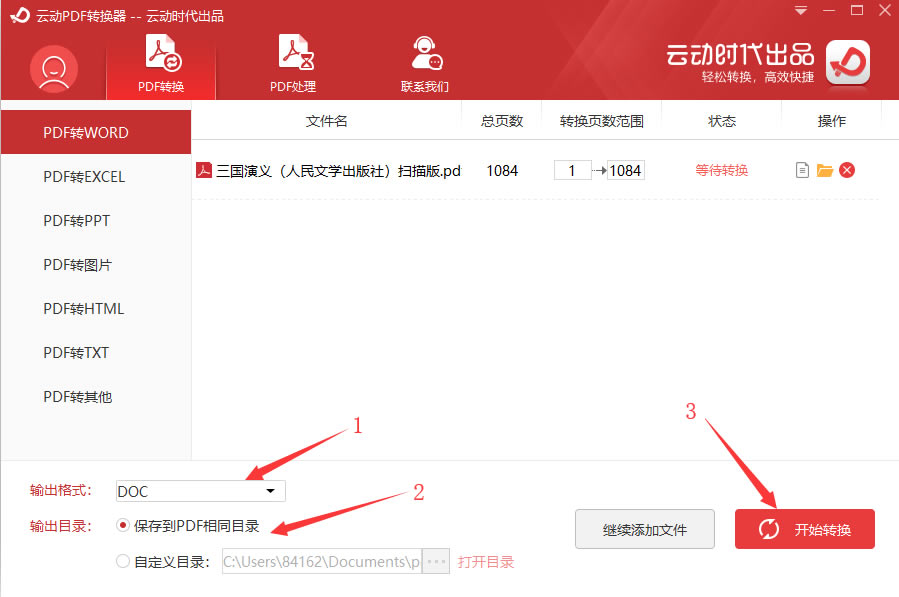Click the PDF file icon beside 三国演义 filename
This screenshot has width=899, height=597.
pyautogui.click(x=201, y=170)
